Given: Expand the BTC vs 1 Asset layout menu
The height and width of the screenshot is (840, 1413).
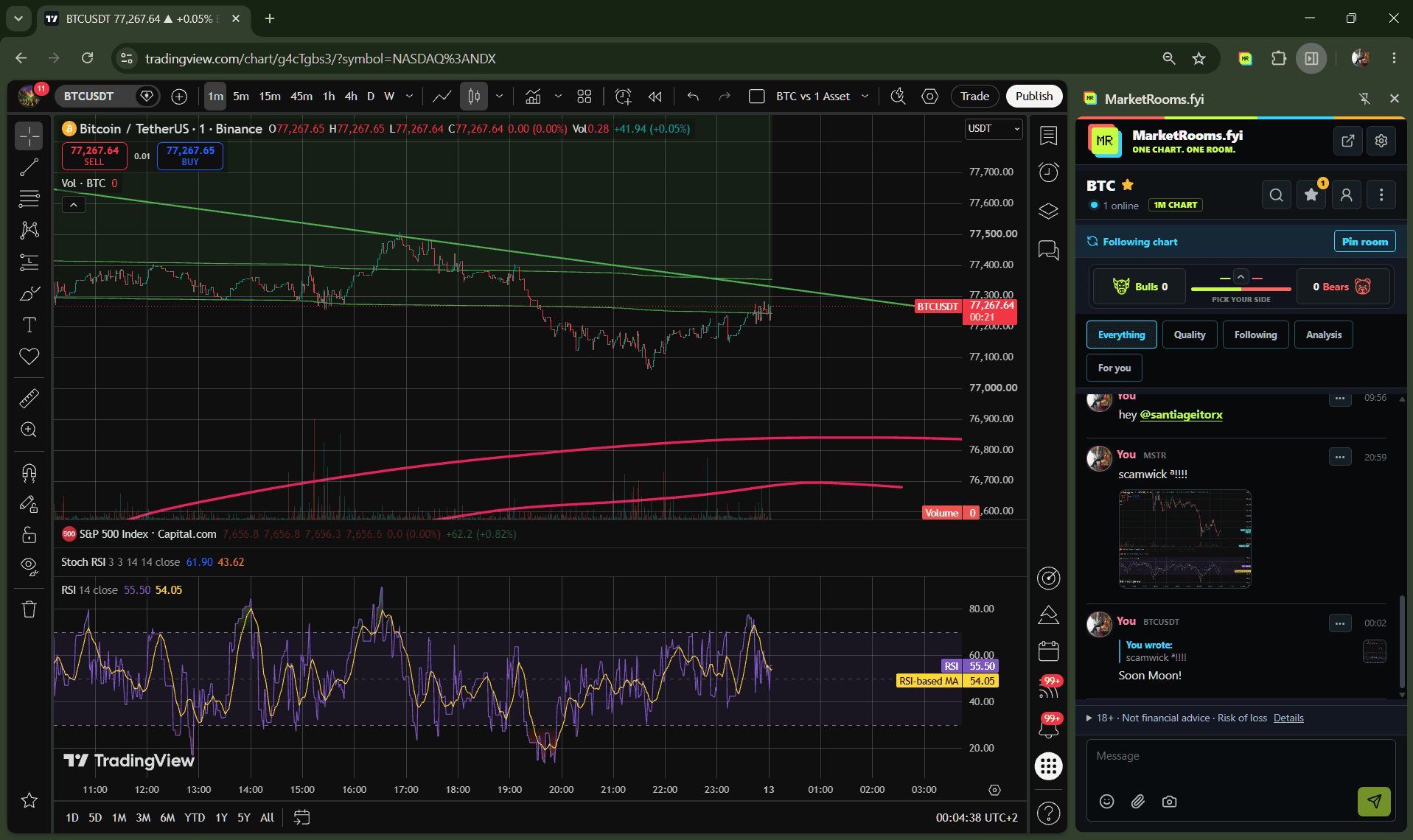Looking at the screenshot, I should 865,97.
